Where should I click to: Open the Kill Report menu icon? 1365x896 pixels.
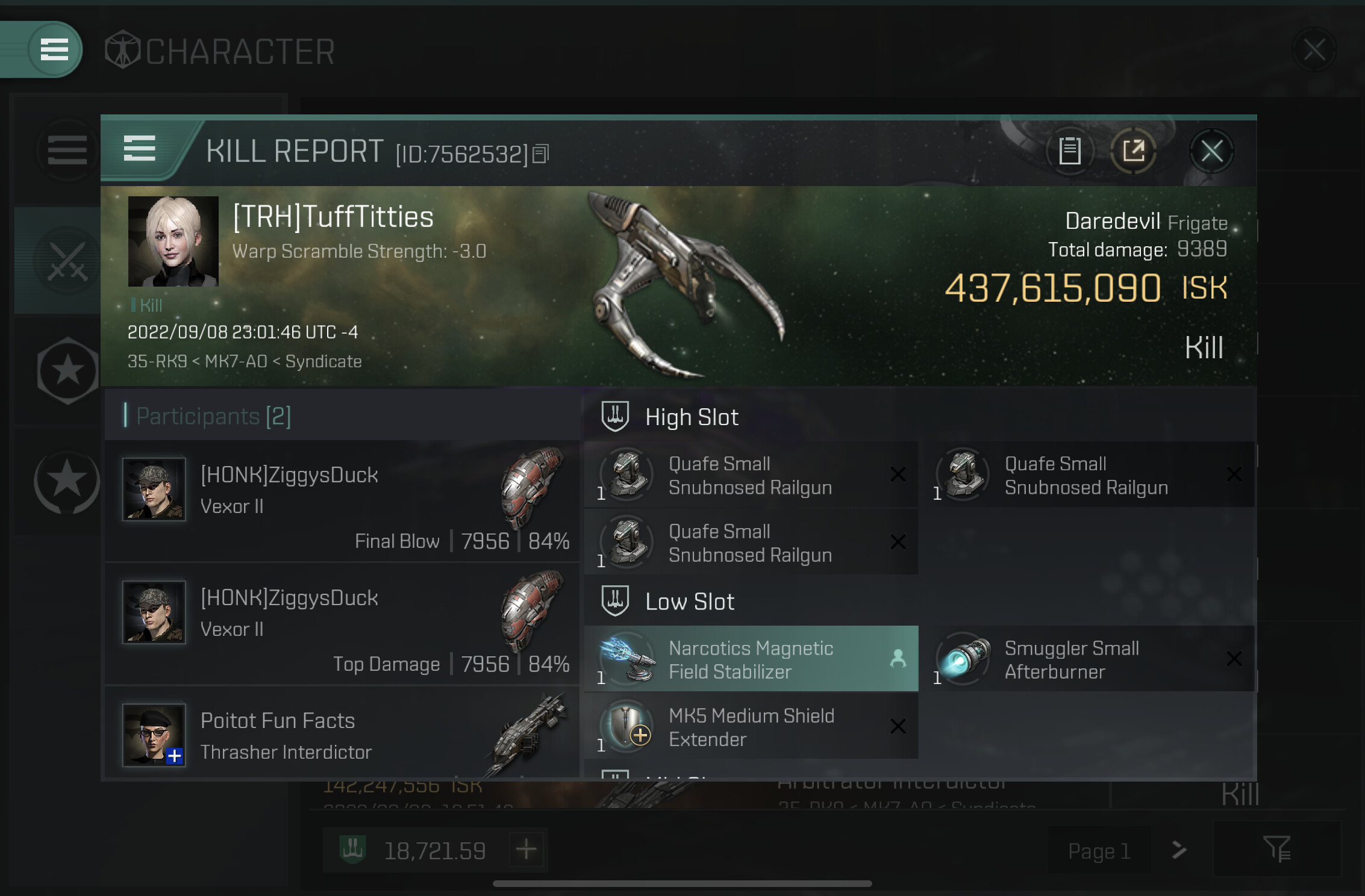[x=139, y=149]
